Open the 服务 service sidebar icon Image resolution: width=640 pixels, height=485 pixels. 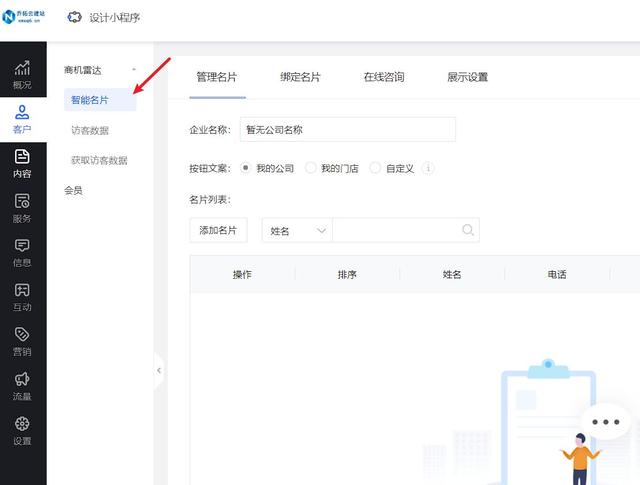click(22, 207)
